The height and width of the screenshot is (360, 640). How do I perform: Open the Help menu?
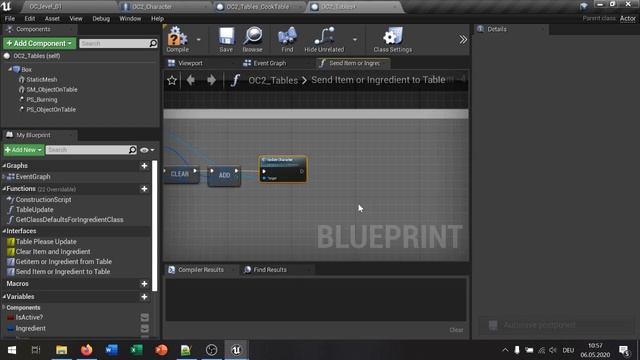(x=158, y=19)
